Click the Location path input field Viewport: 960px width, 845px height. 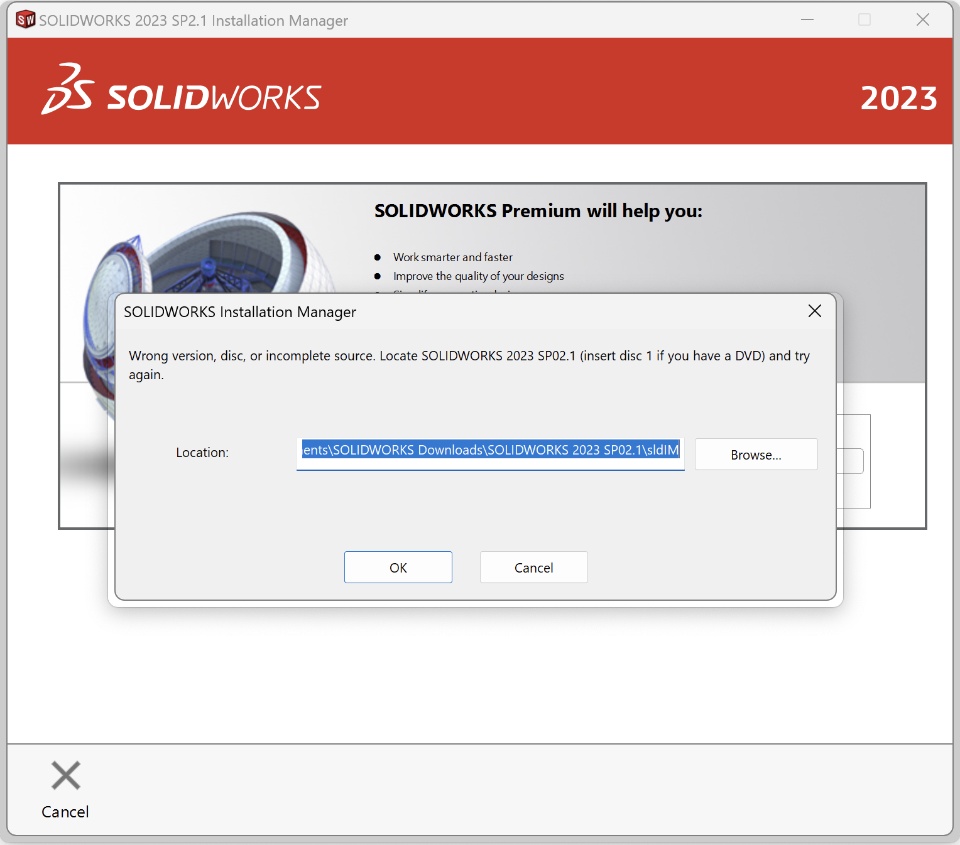[490, 454]
